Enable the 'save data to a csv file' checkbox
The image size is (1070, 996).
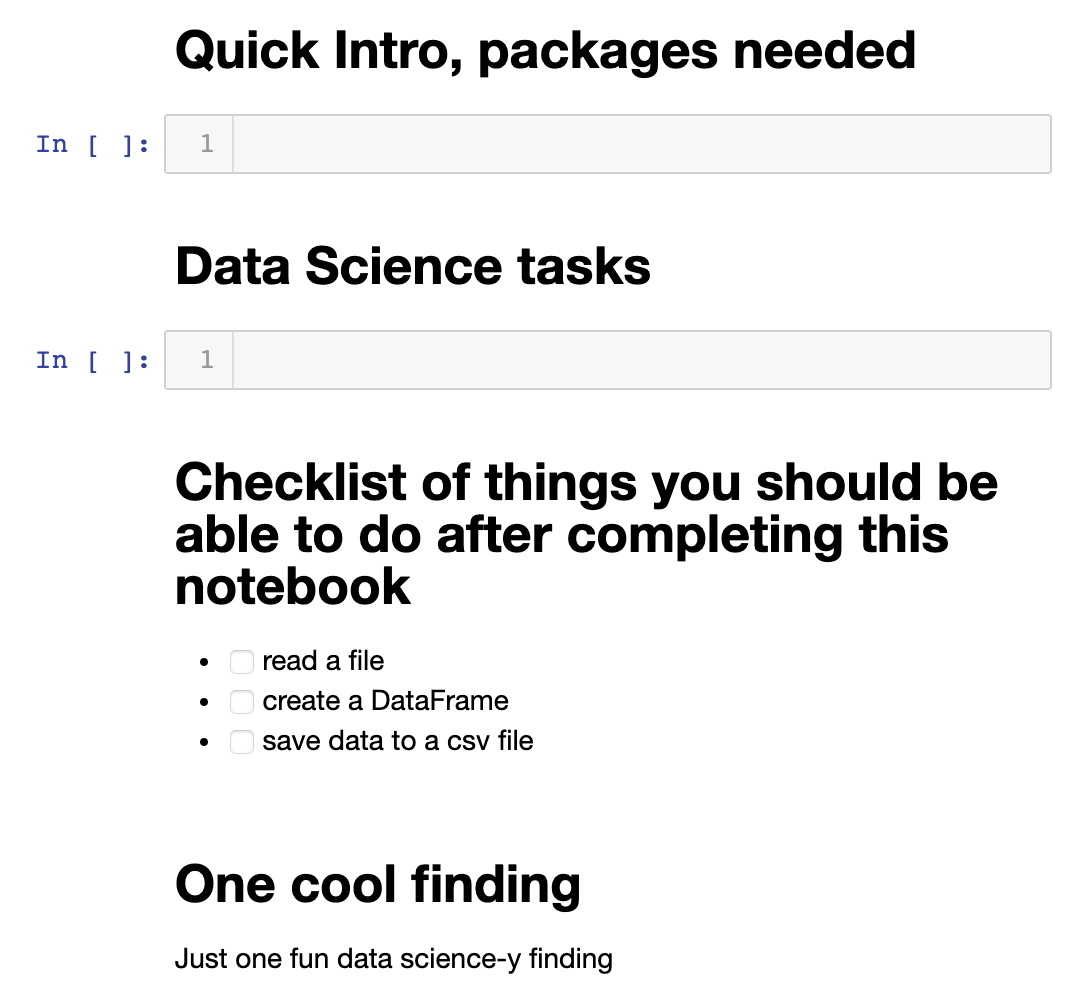click(x=241, y=742)
